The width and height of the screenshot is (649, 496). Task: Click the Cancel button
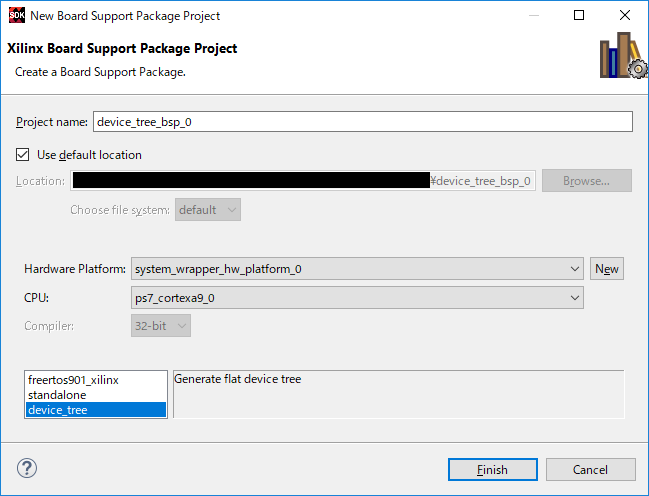point(591,470)
